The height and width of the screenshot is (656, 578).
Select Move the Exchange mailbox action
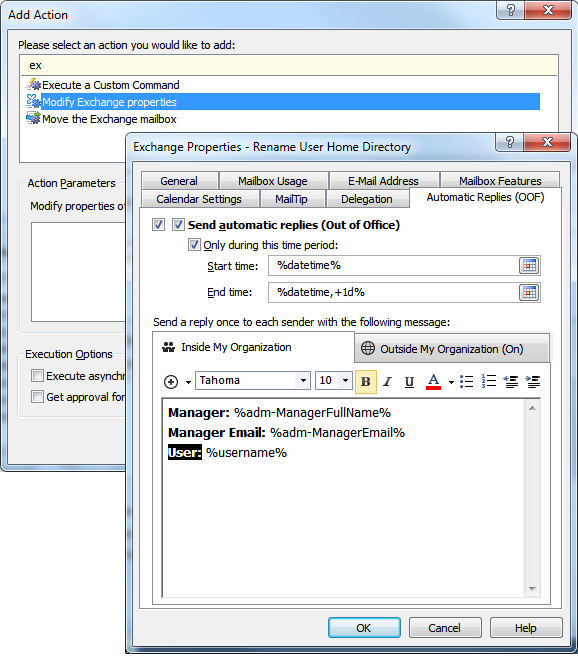(109, 119)
